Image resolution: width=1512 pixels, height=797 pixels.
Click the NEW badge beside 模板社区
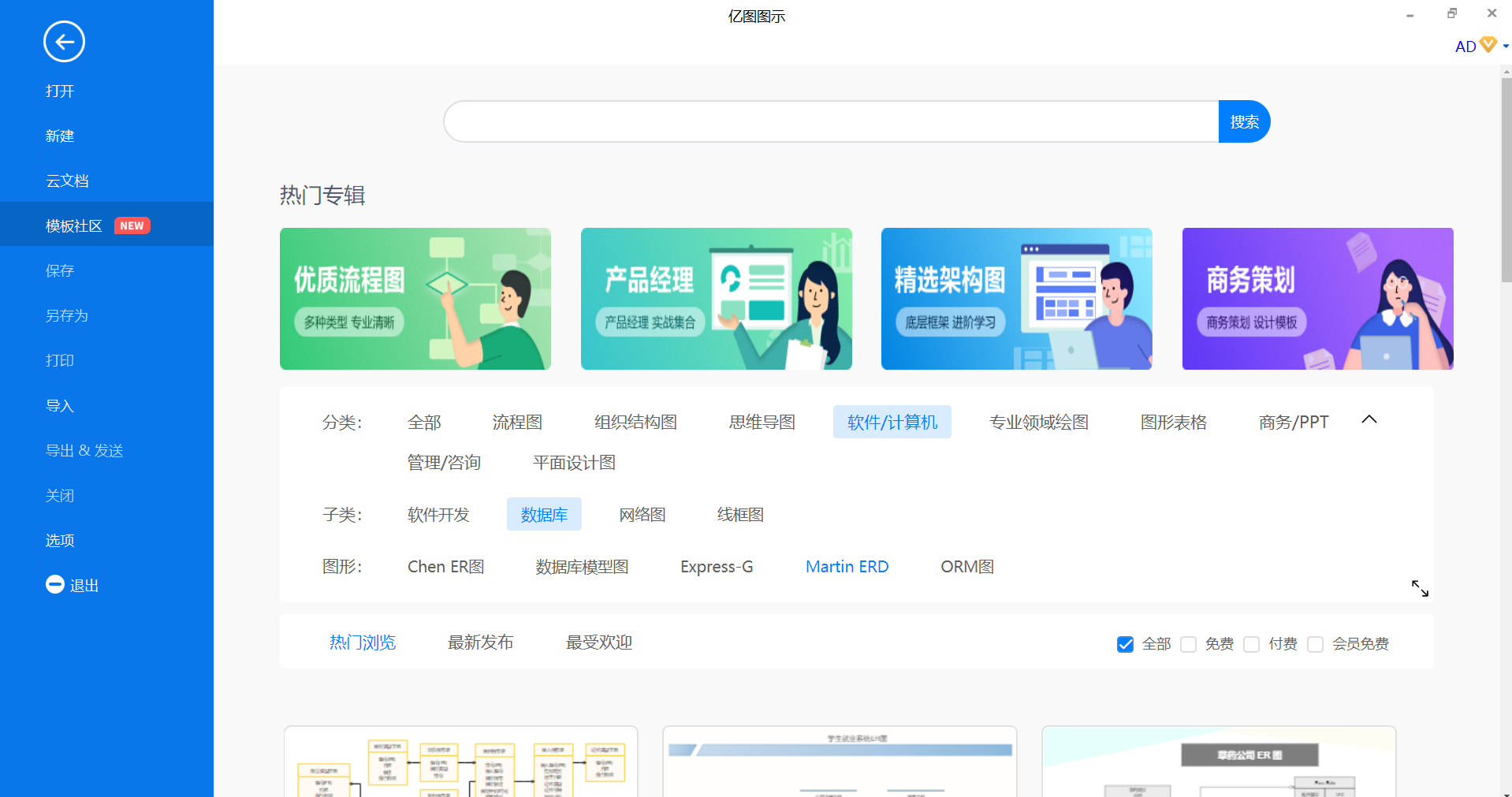coord(132,226)
